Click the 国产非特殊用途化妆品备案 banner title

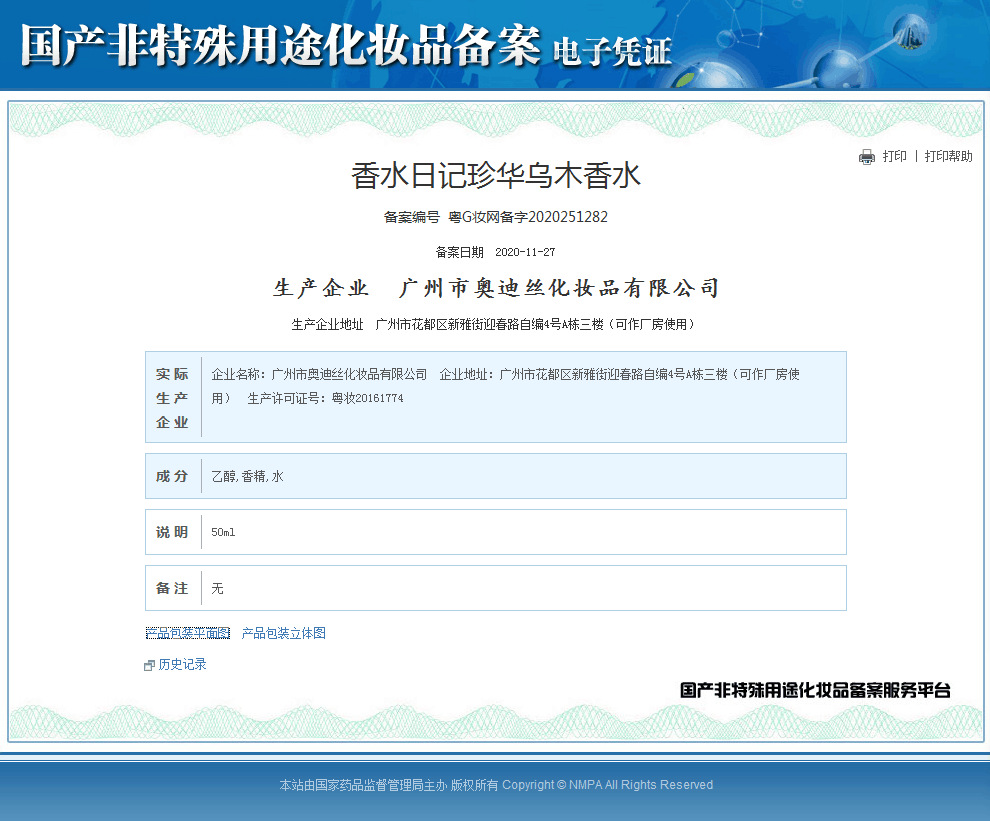[x=281, y=45]
